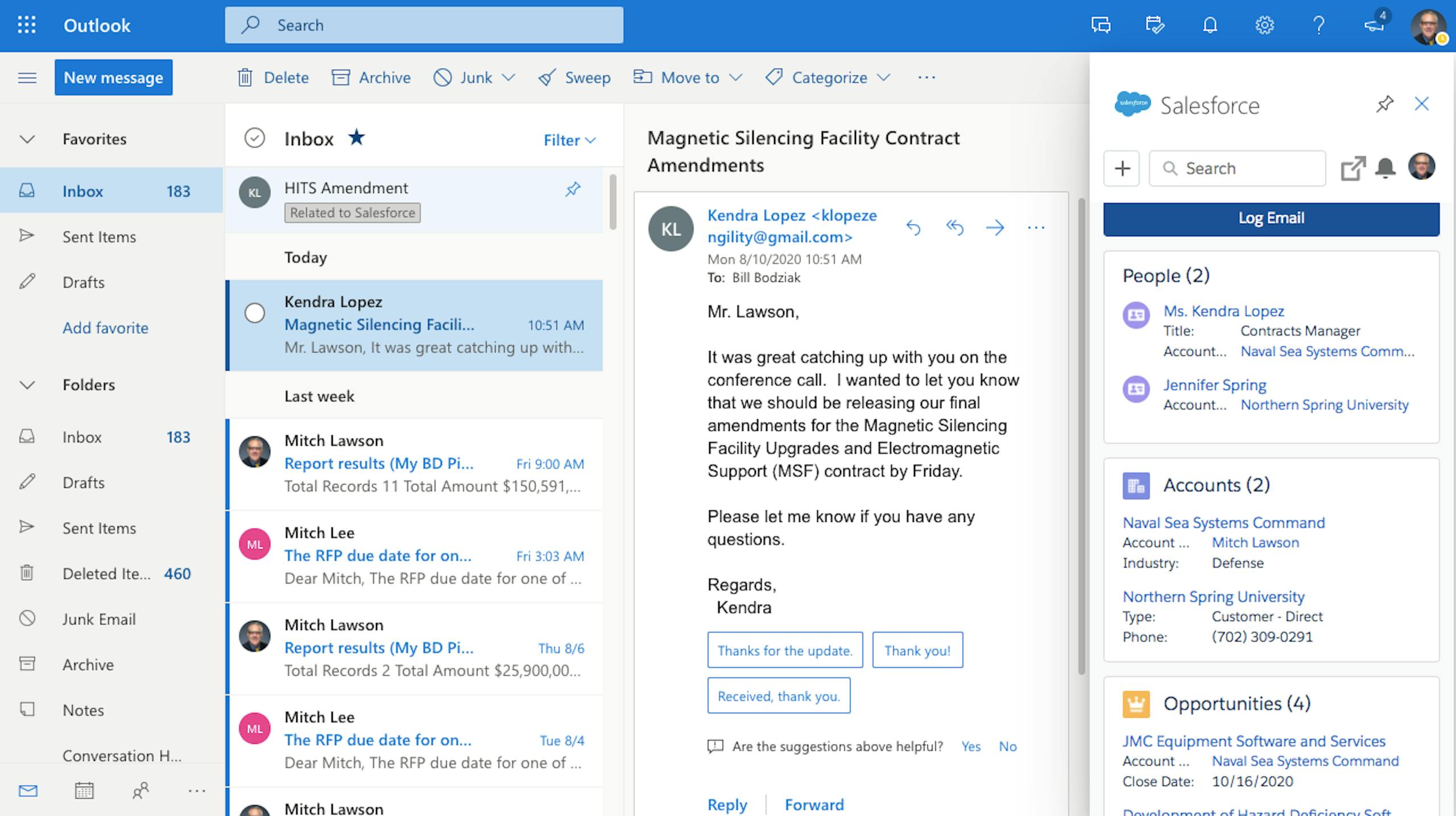1456x816 pixels.
Task: Open the Junk Email folder
Action: click(x=99, y=619)
